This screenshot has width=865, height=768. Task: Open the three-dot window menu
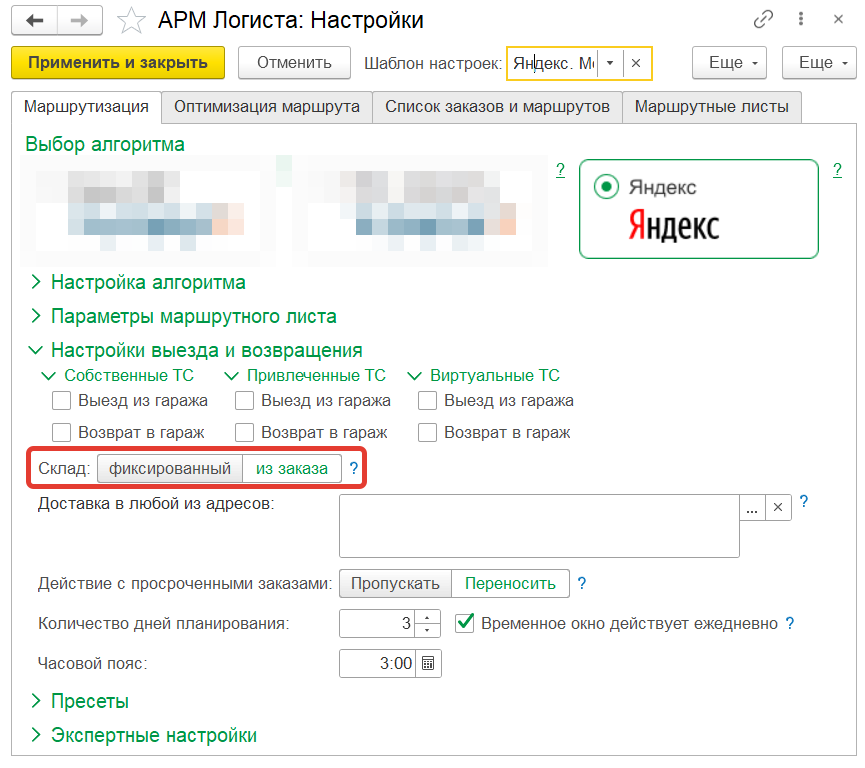click(800, 19)
